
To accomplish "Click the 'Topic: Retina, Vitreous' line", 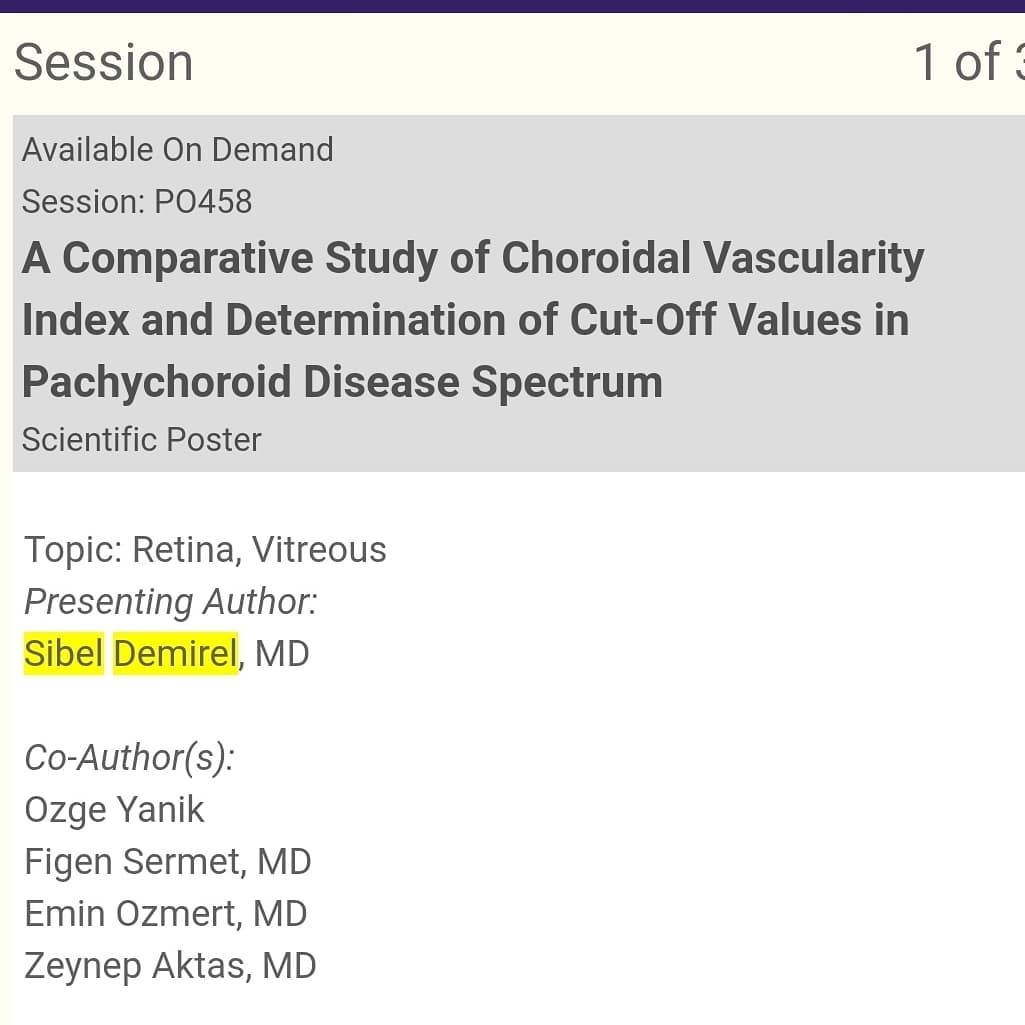I will [x=205, y=549].
